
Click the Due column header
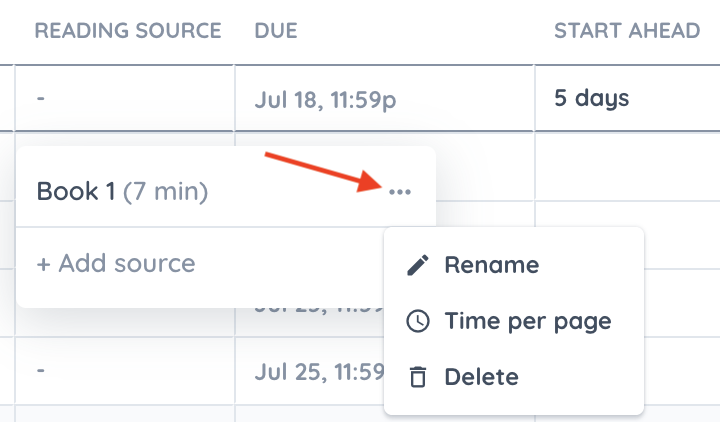276,31
